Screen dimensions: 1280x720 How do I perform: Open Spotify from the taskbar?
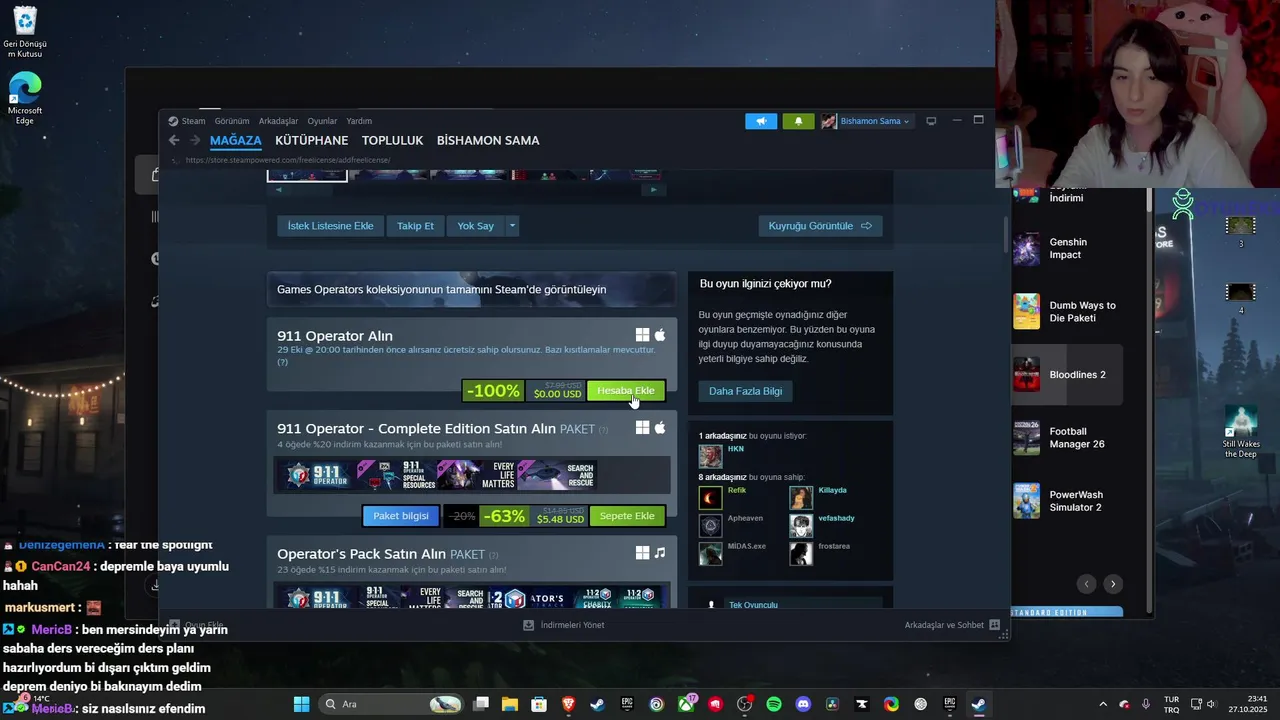click(774, 704)
